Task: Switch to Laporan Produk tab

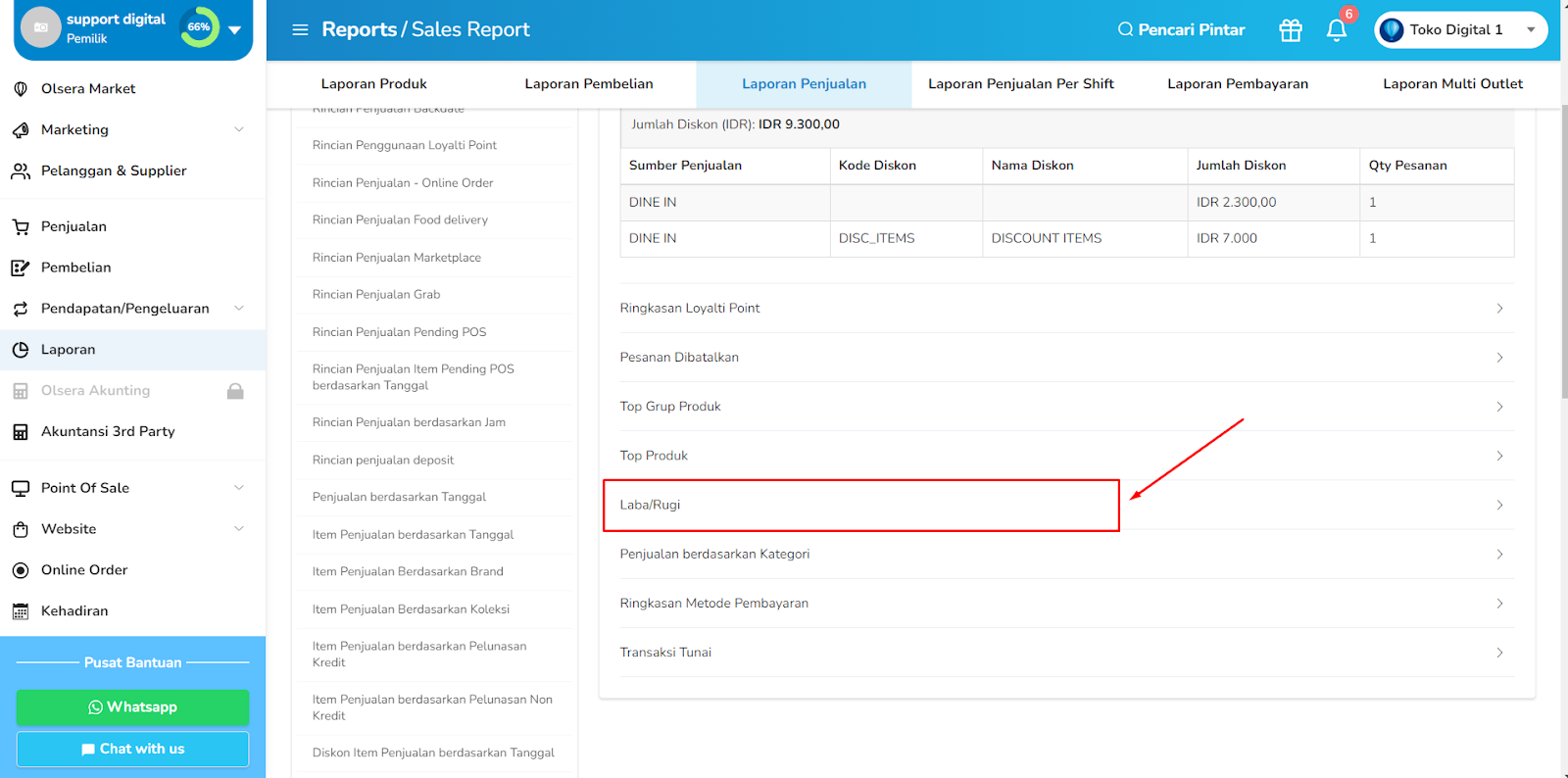Action: pos(374,84)
